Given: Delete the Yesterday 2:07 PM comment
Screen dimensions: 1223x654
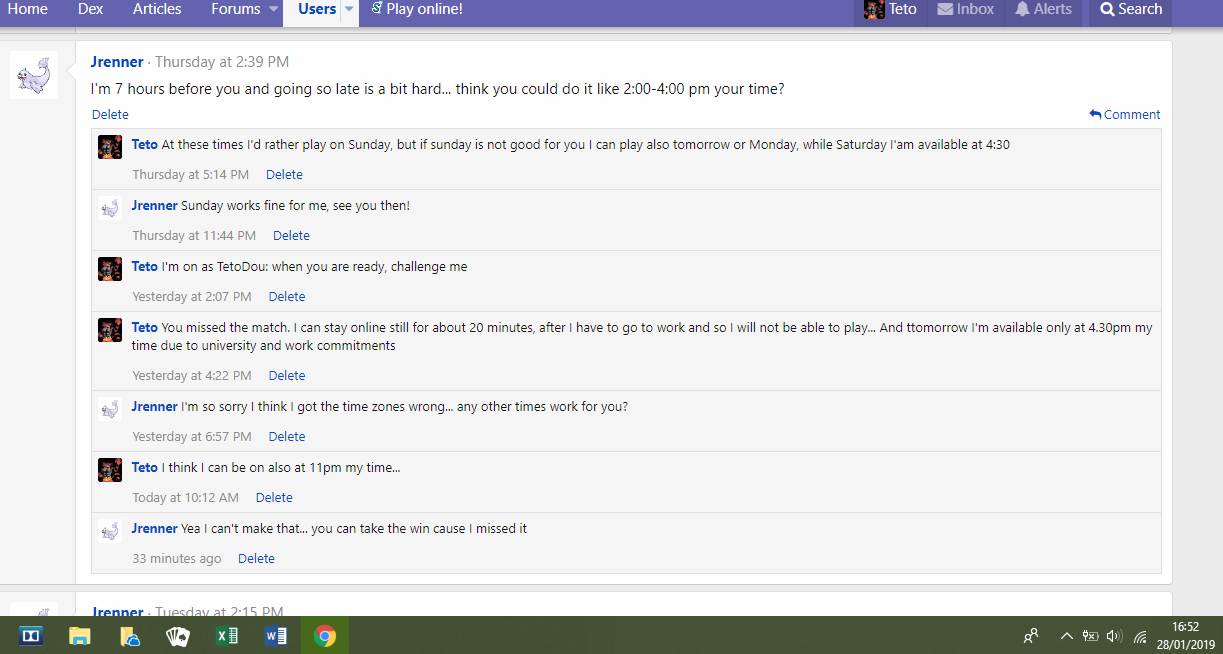Looking at the screenshot, I should [287, 296].
